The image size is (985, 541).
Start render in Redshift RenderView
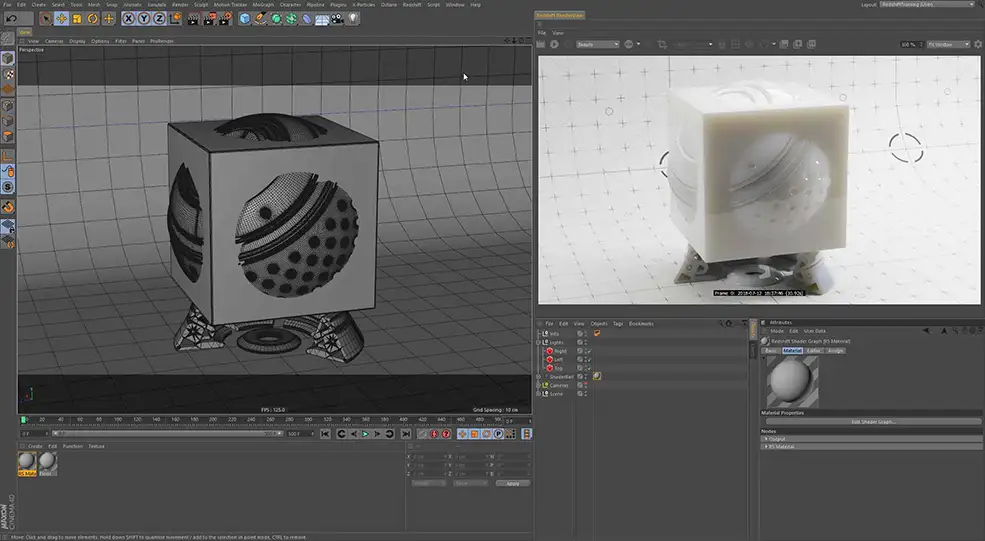[554, 44]
